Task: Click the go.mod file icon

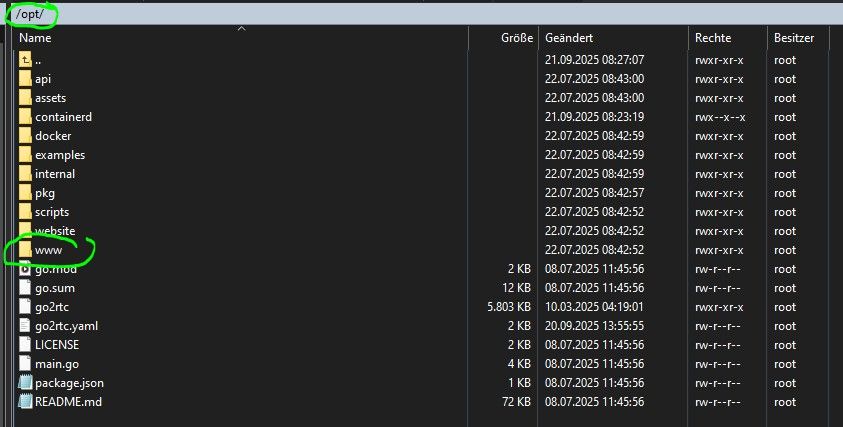Action: coord(25,269)
